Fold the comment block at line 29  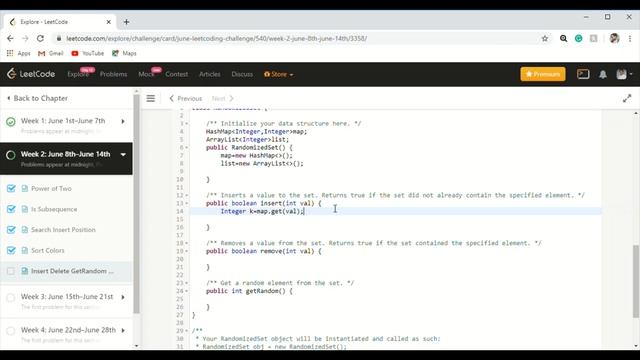(187, 331)
